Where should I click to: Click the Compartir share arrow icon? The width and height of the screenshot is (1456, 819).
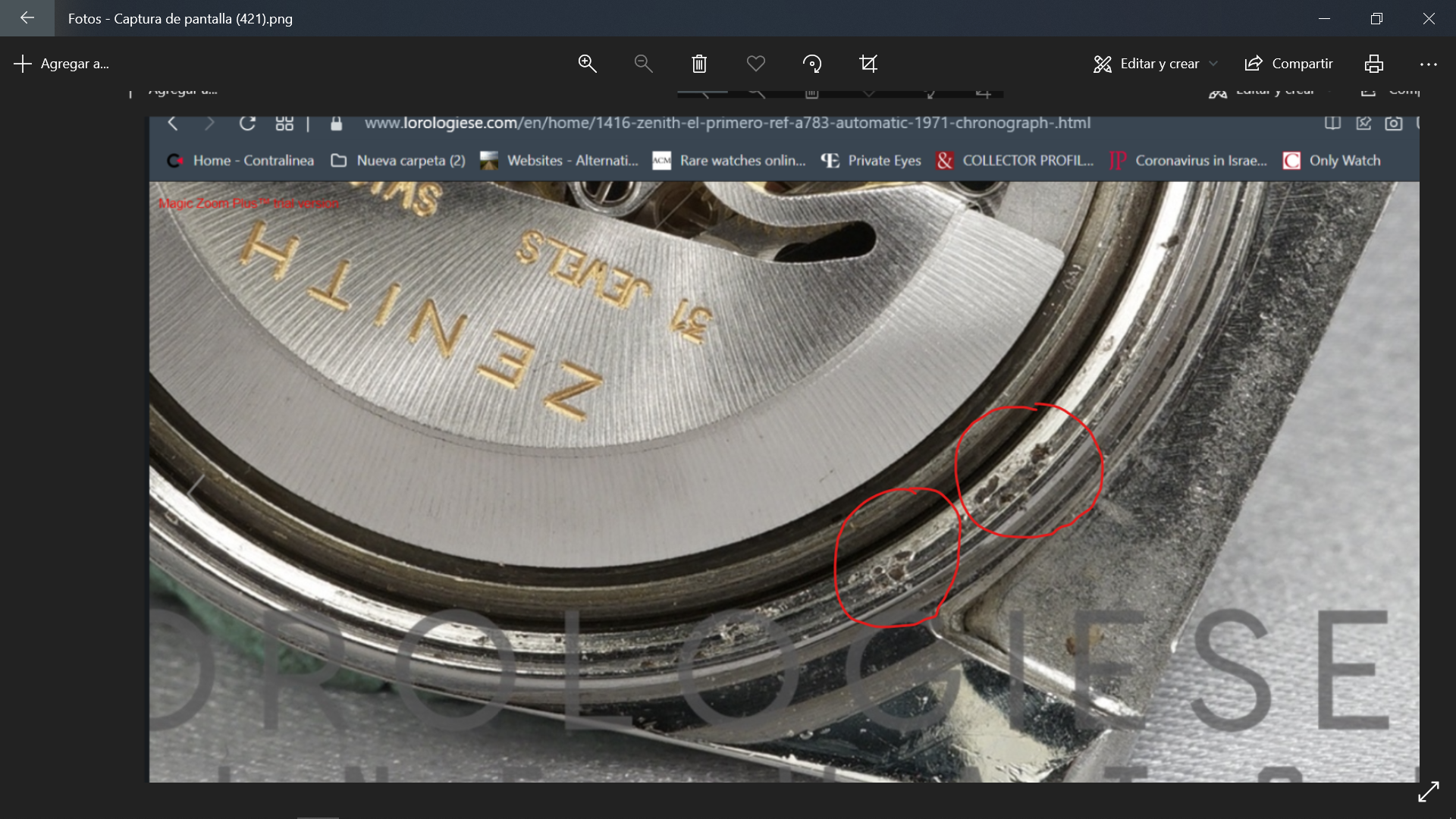coord(1254,64)
